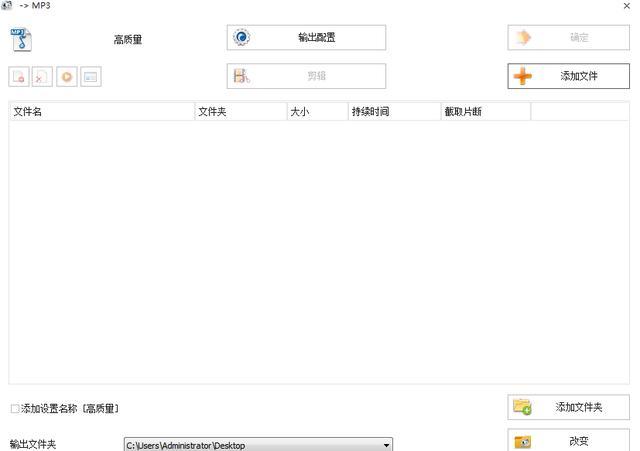
Task: Click the 截取片断 column header
Action: [485, 112]
